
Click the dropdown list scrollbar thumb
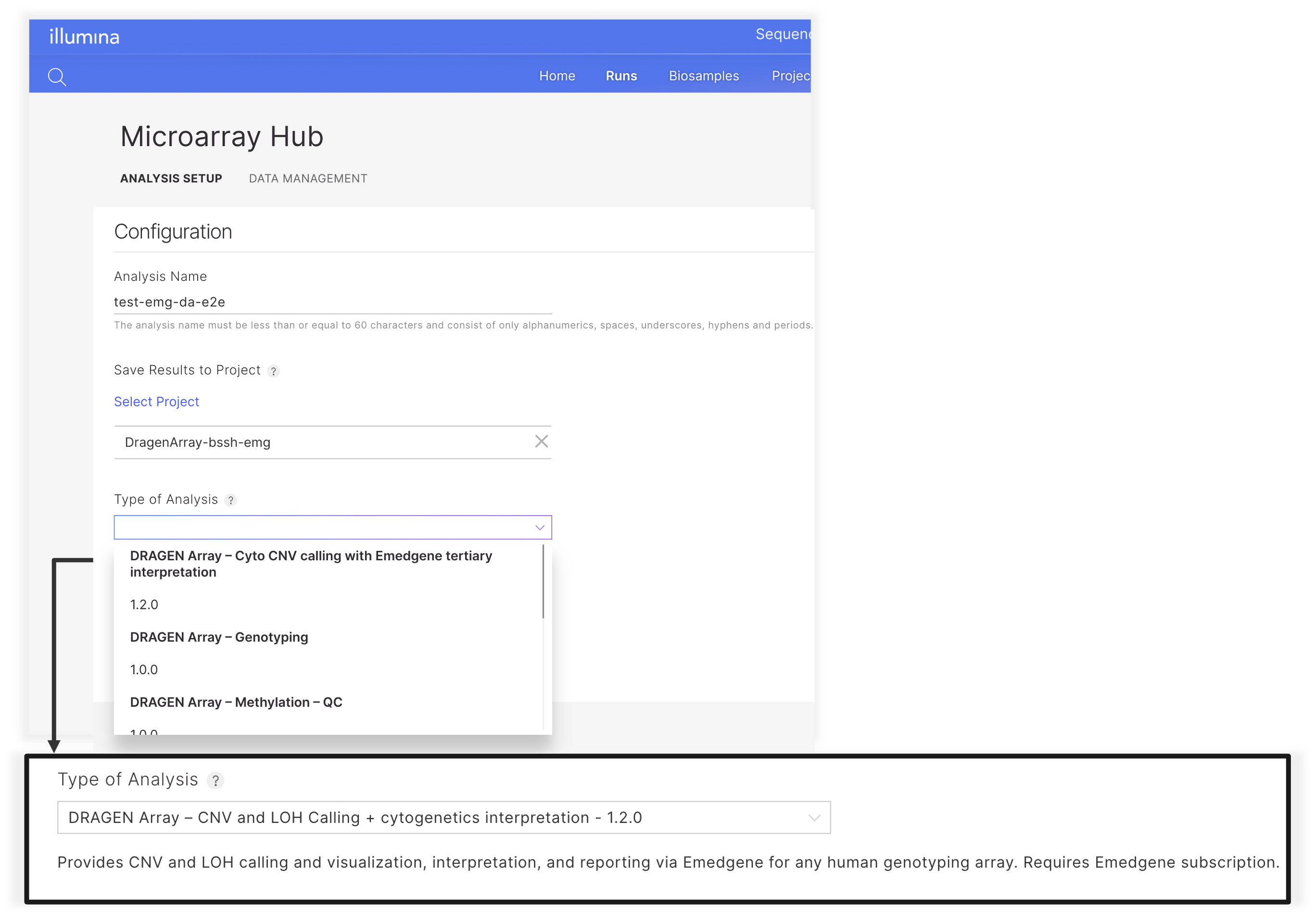click(543, 581)
